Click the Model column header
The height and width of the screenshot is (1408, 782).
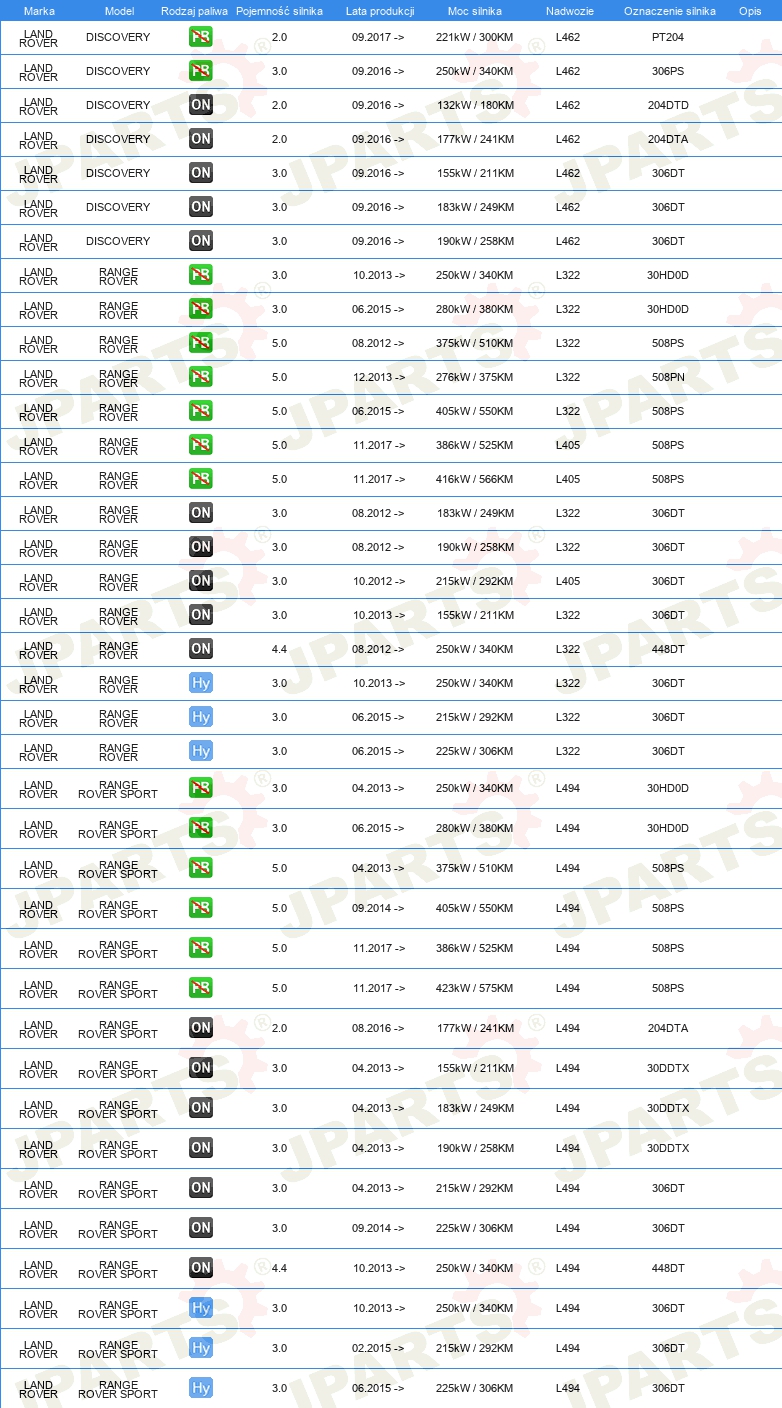[x=119, y=11]
